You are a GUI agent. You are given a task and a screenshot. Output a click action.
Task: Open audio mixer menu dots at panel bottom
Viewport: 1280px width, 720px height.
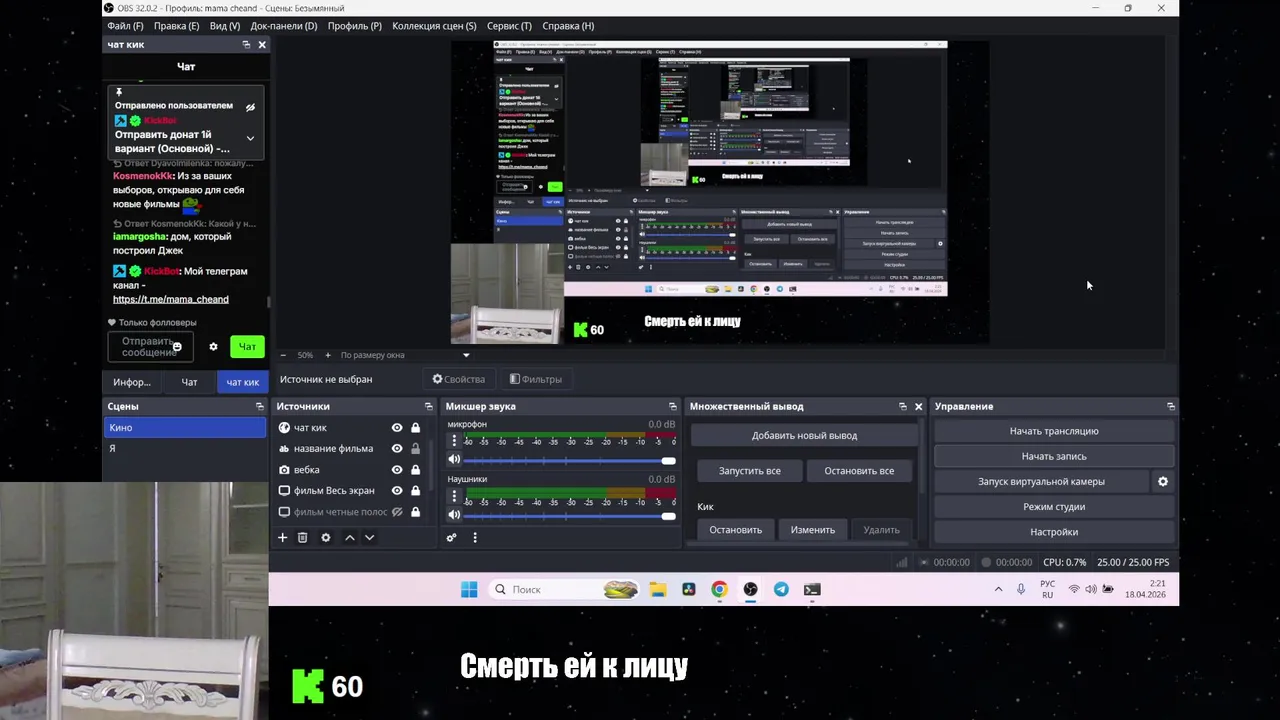tap(475, 538)
